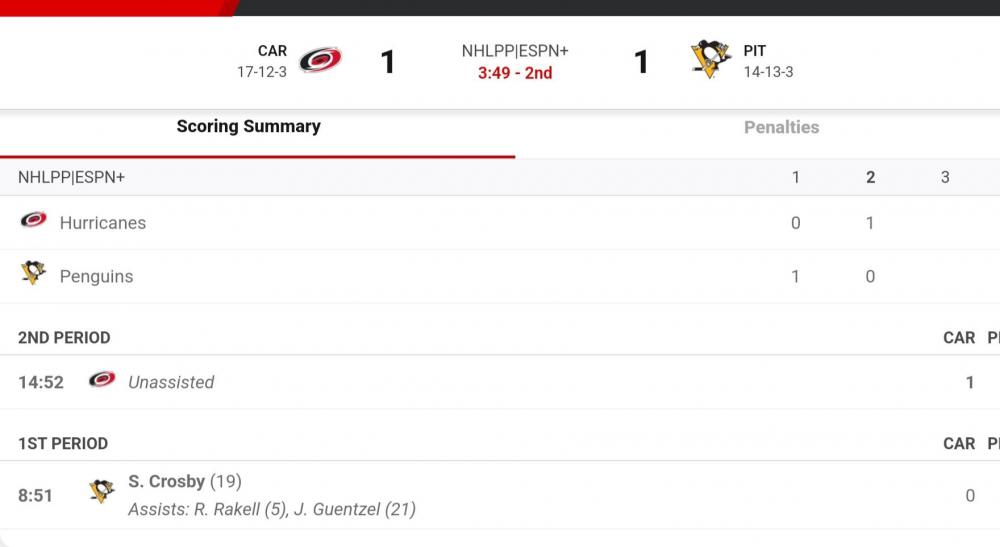
Task: Select the Scoring Summary tab
Action: pyautogui.click(x=249, y=127)
